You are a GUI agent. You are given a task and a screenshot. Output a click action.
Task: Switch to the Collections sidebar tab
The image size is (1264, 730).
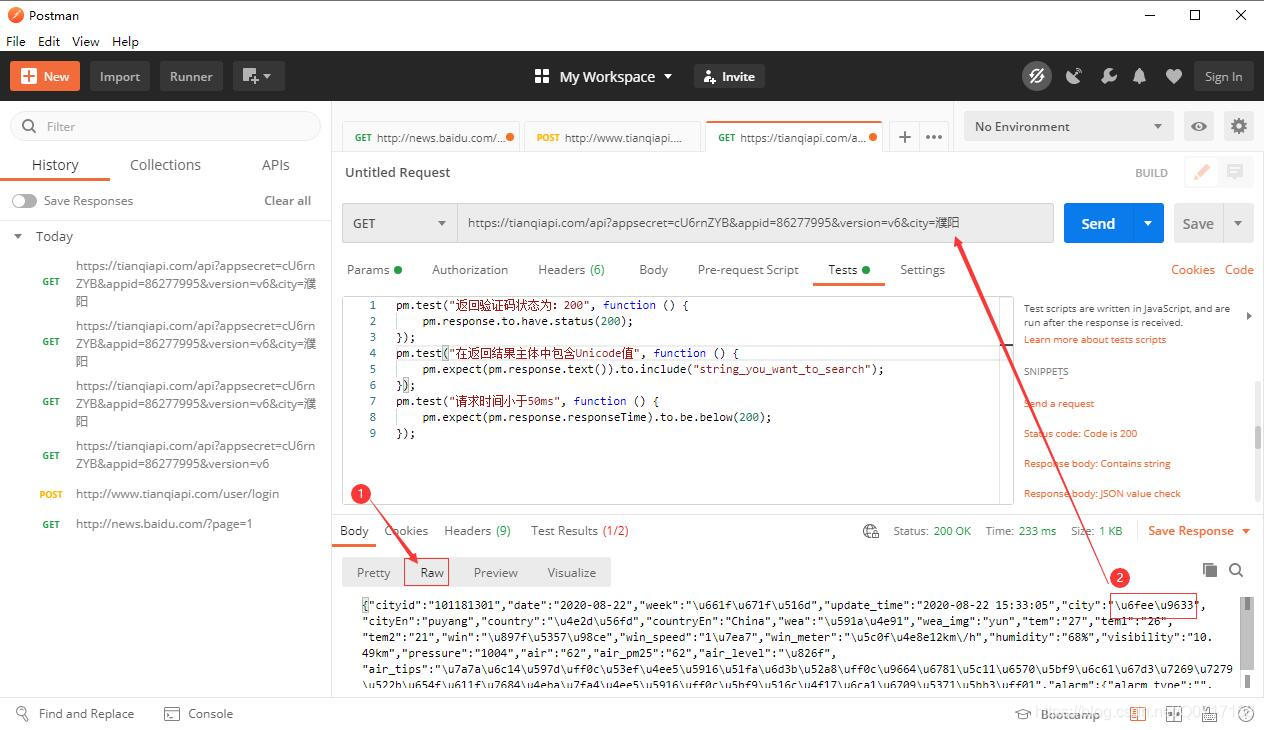pos(165,165)
